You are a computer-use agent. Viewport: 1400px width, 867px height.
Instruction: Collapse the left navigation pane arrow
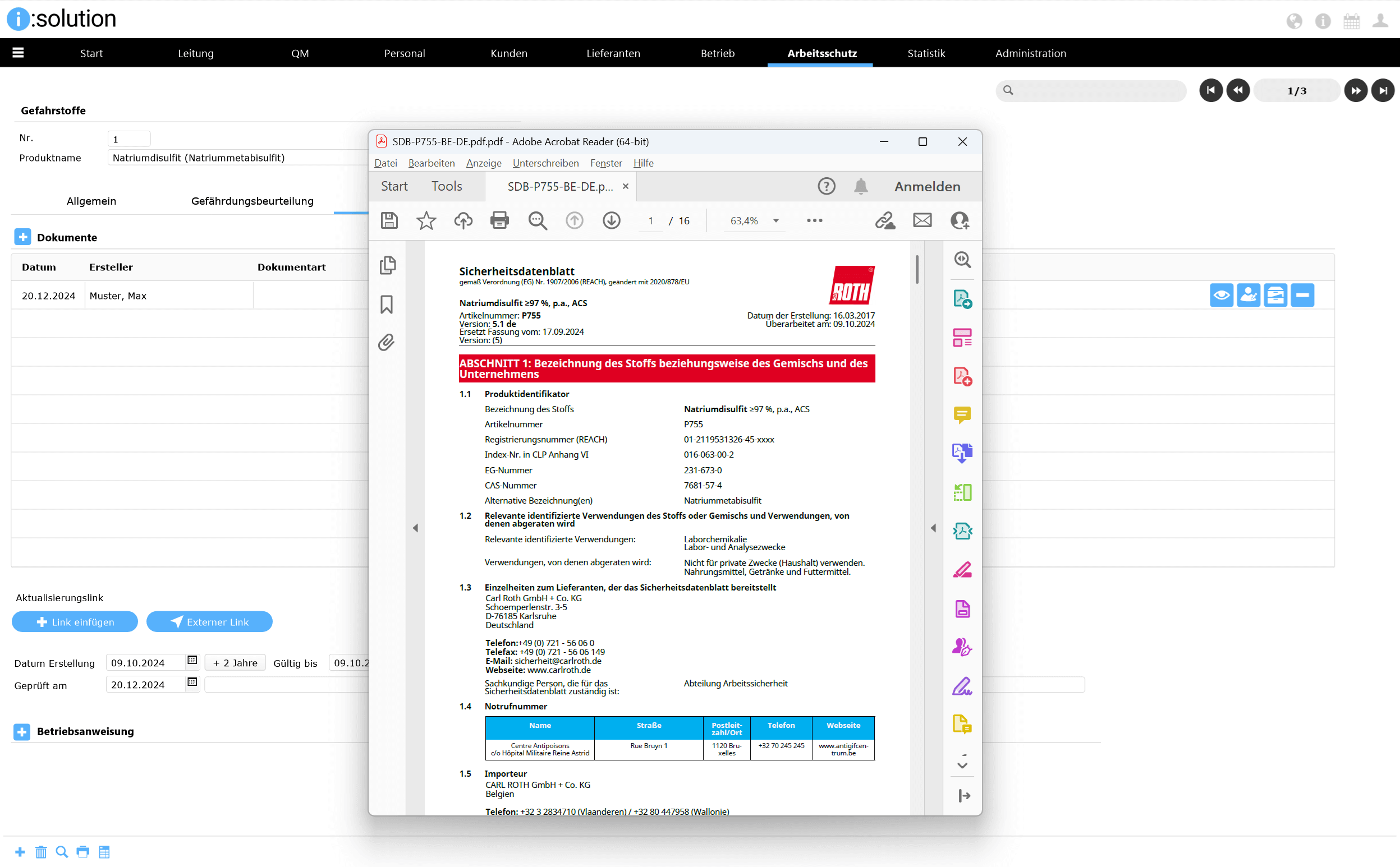(415, 528)
